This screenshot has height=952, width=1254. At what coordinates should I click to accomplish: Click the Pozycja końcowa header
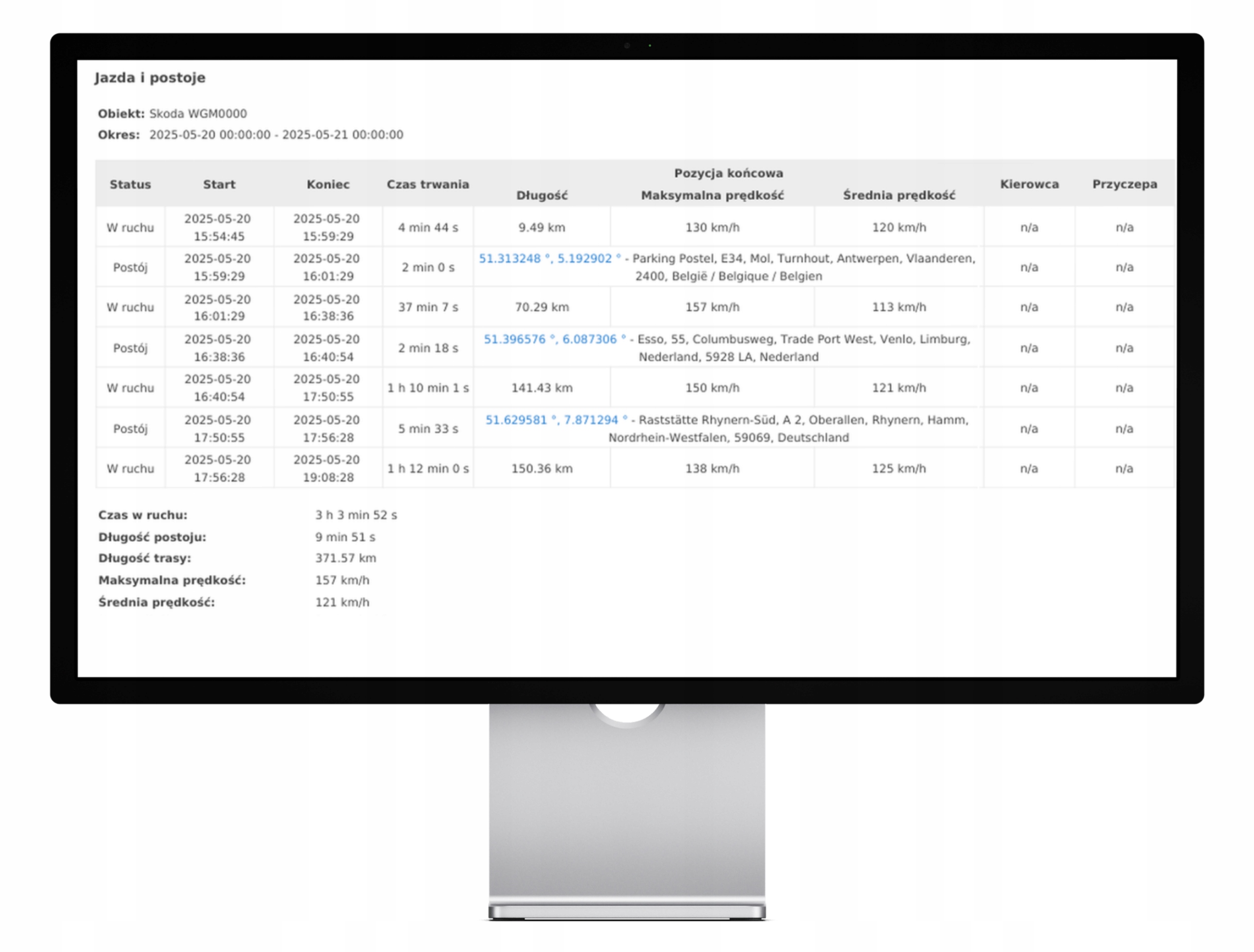coord(728,173)
